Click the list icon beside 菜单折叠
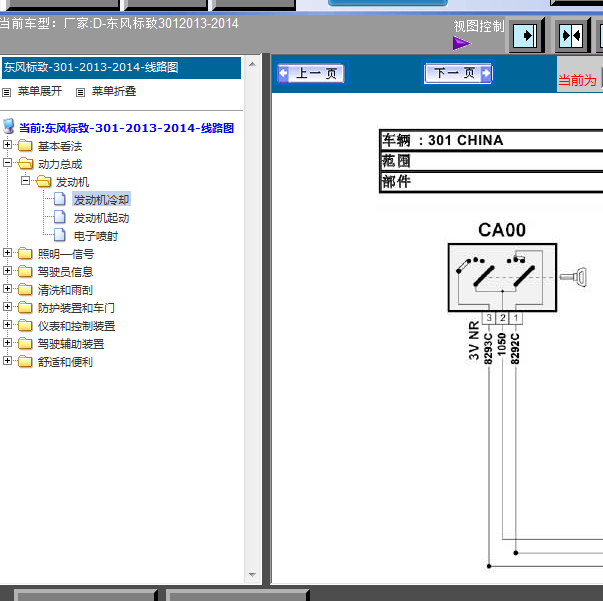This screenshot has height=601, width=603. (80, 92)
